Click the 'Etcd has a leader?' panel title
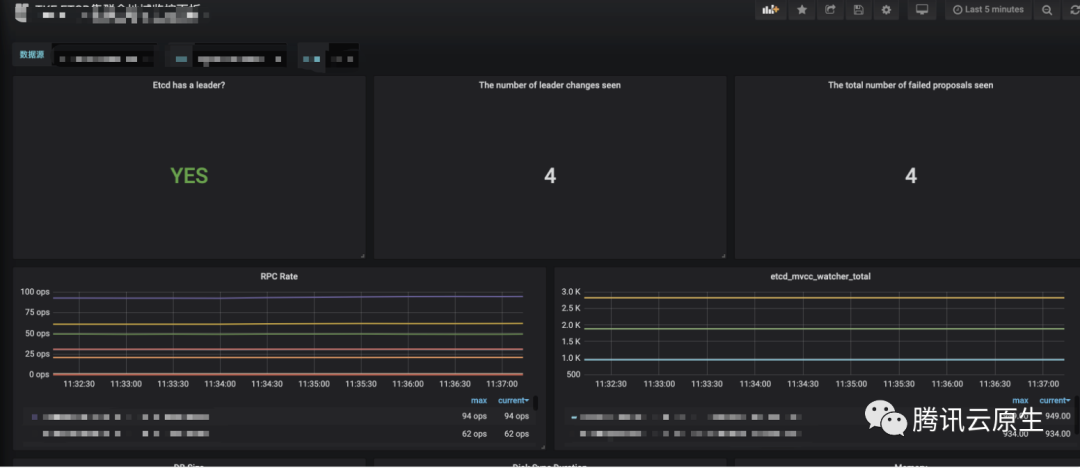1080x468 pixels. (x=189, y=86)
